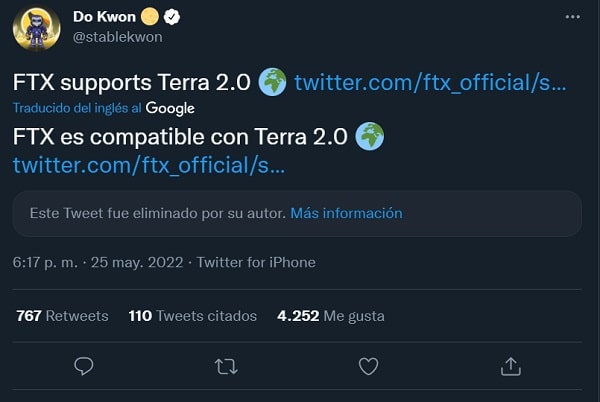Click the Google logo in translation note

[170, 108]
